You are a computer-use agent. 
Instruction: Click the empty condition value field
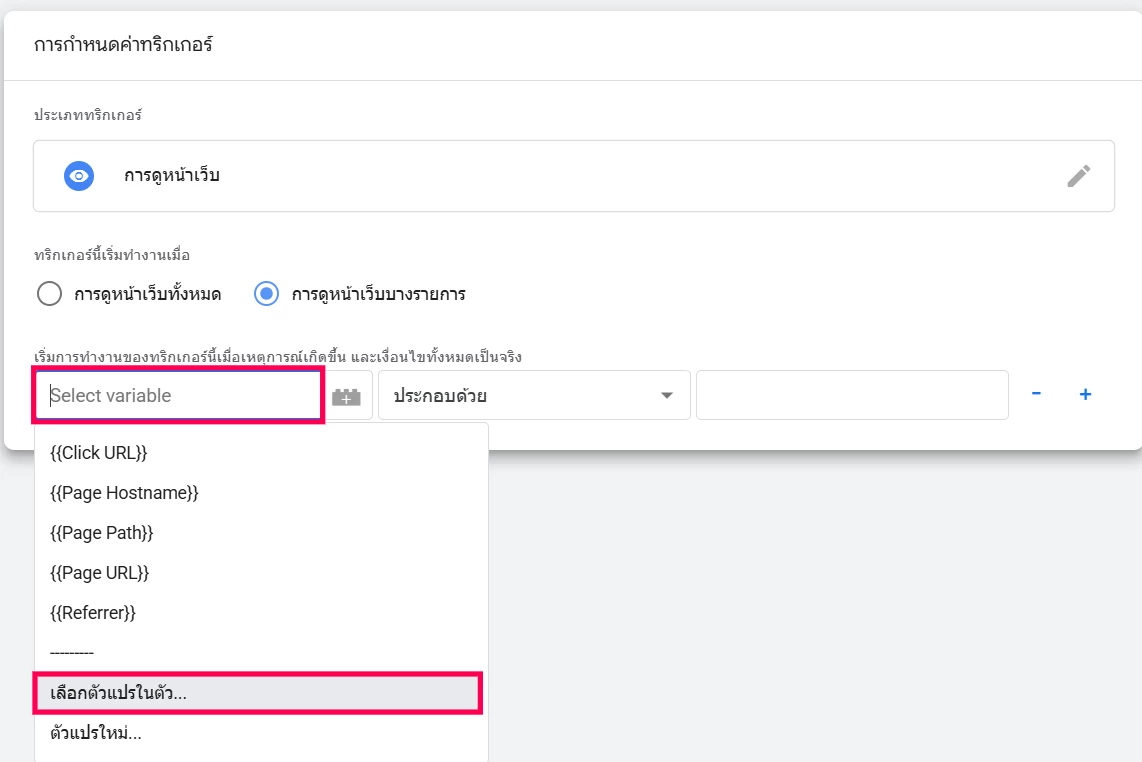click(851, 396)
